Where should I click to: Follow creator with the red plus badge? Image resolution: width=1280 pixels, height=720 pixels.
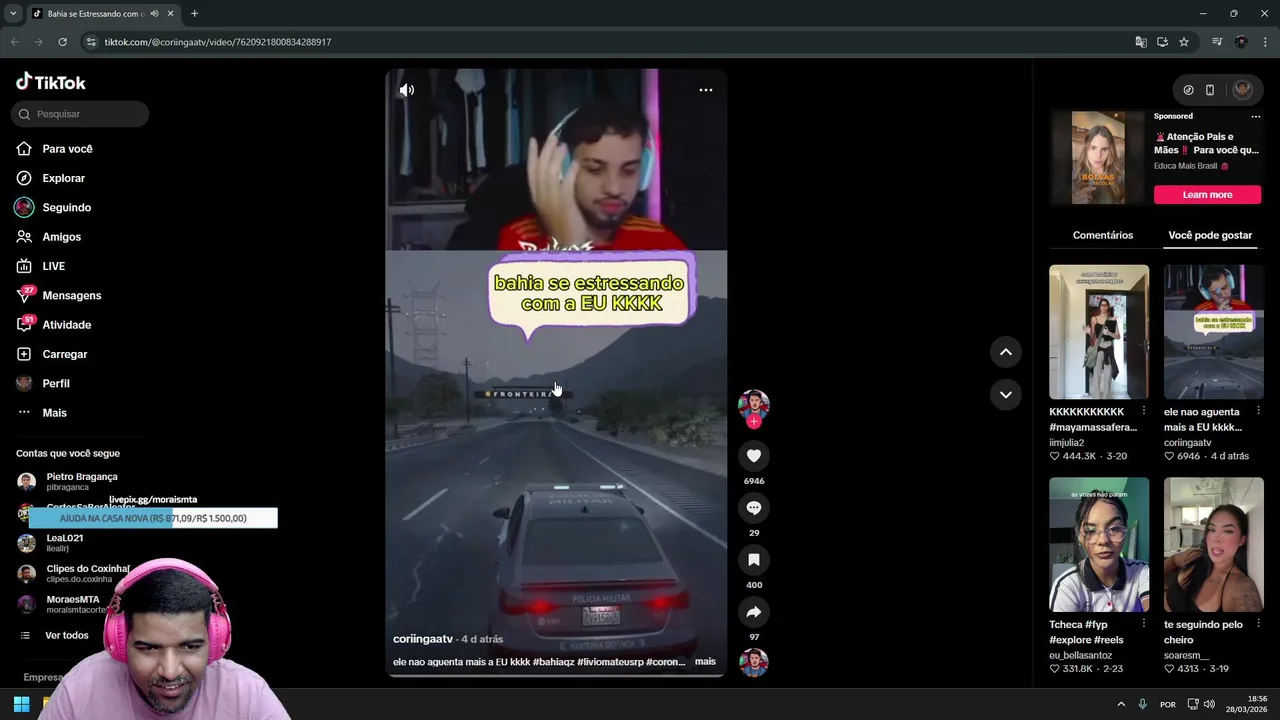click(754, 422)
